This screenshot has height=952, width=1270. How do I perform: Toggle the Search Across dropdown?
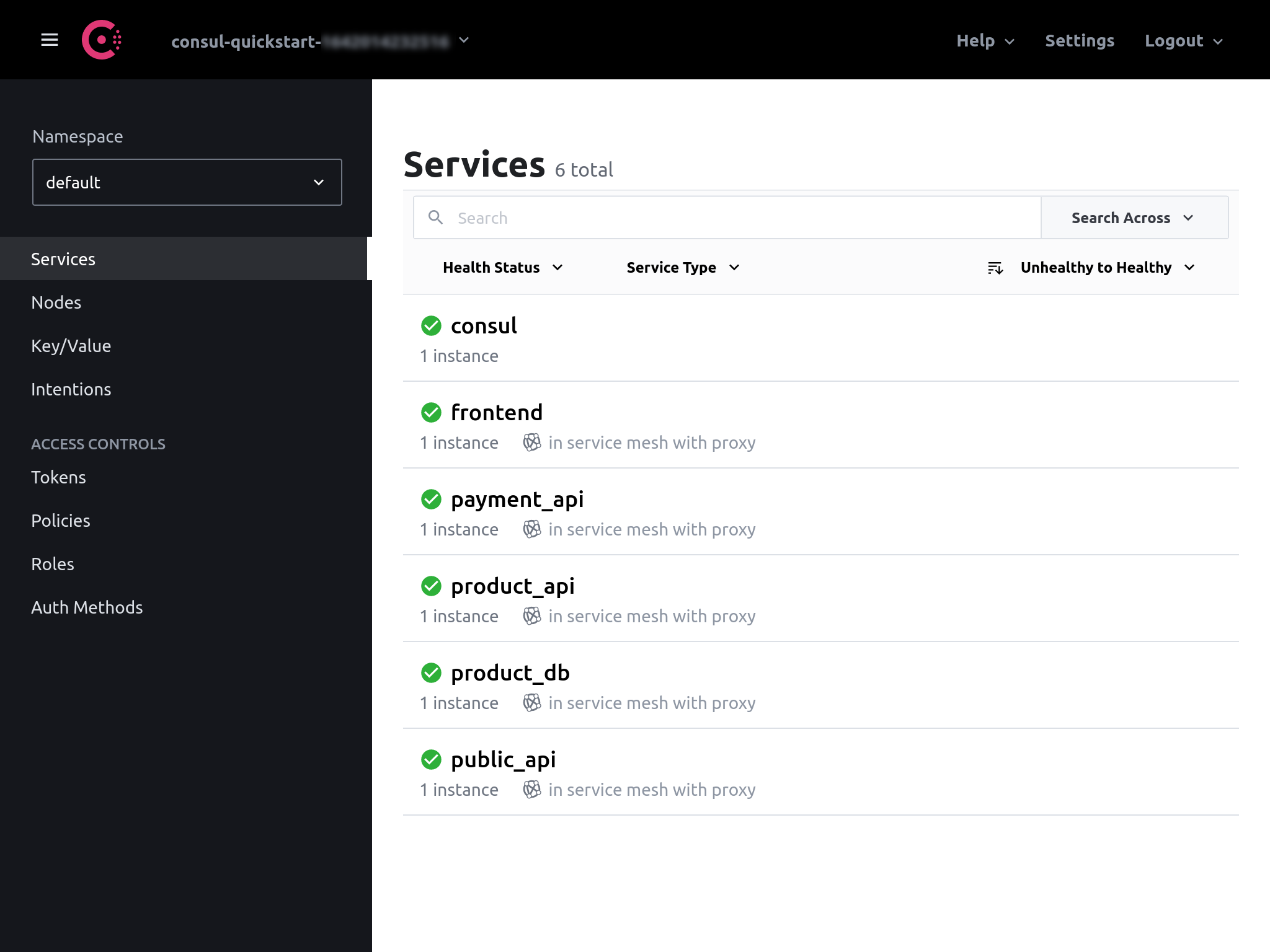(1132, 217)
